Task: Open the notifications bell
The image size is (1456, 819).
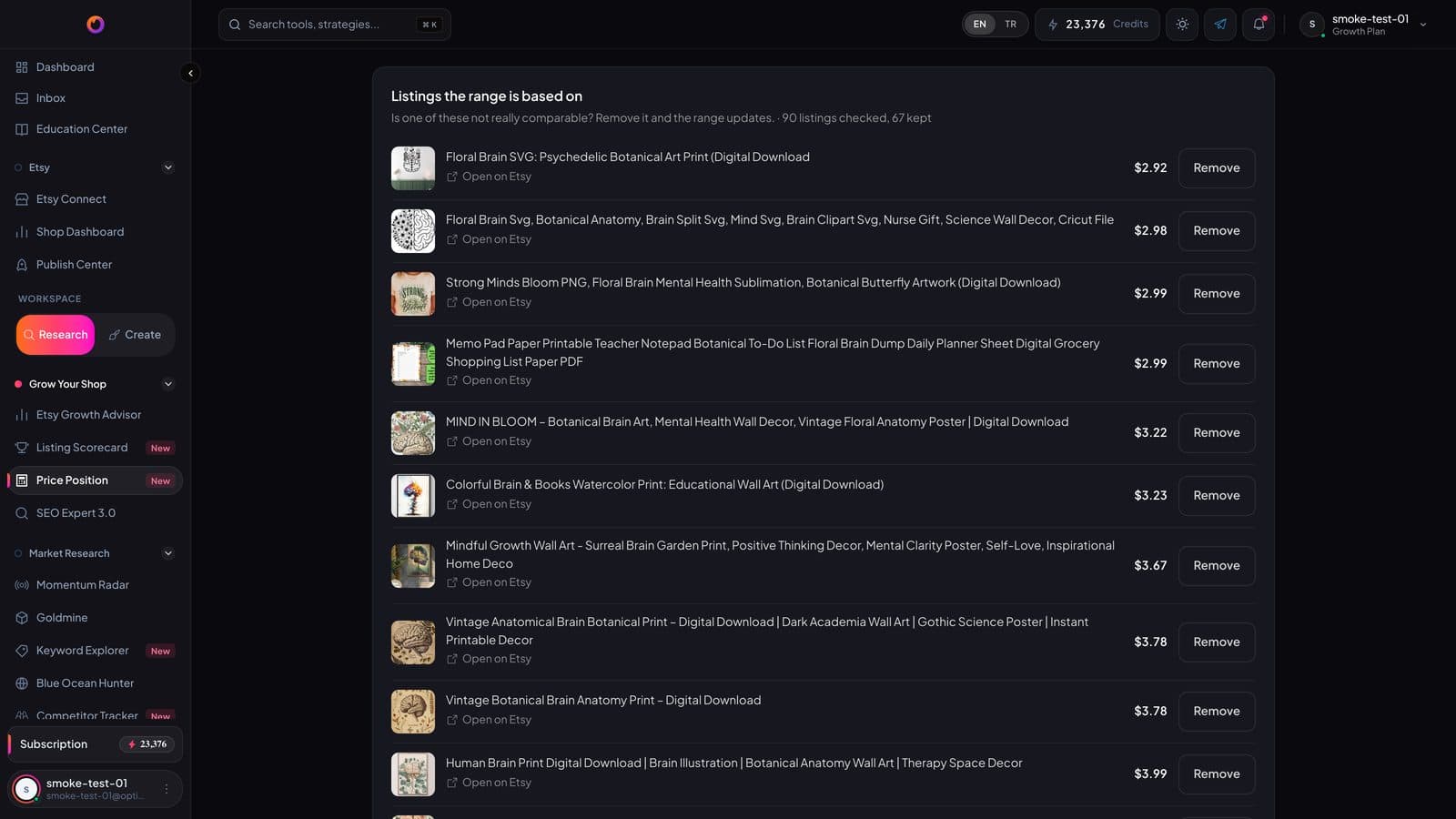Action: pyautogui.click(x=1259, y=25)
